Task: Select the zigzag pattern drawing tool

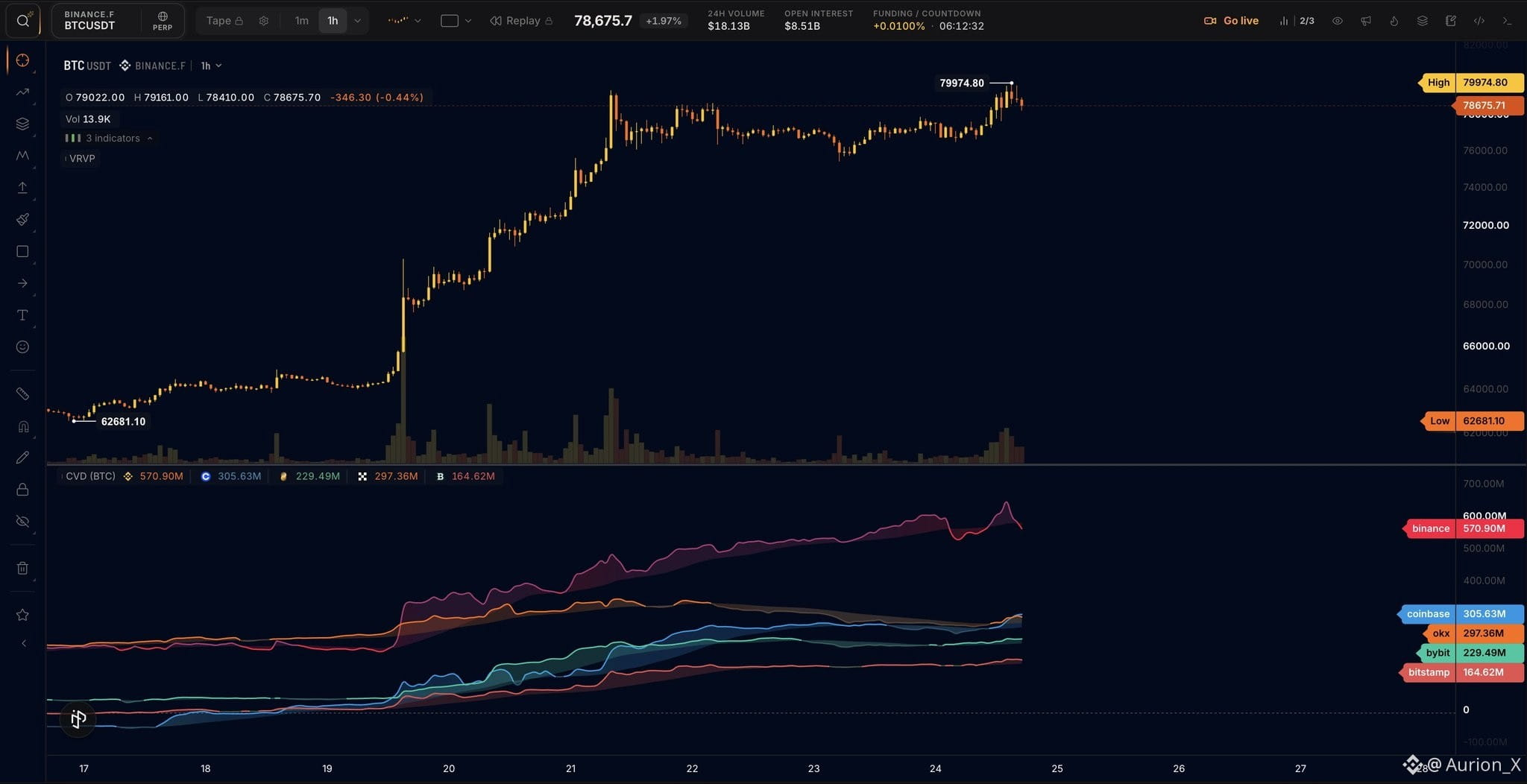Action: [x=22, y=156]
